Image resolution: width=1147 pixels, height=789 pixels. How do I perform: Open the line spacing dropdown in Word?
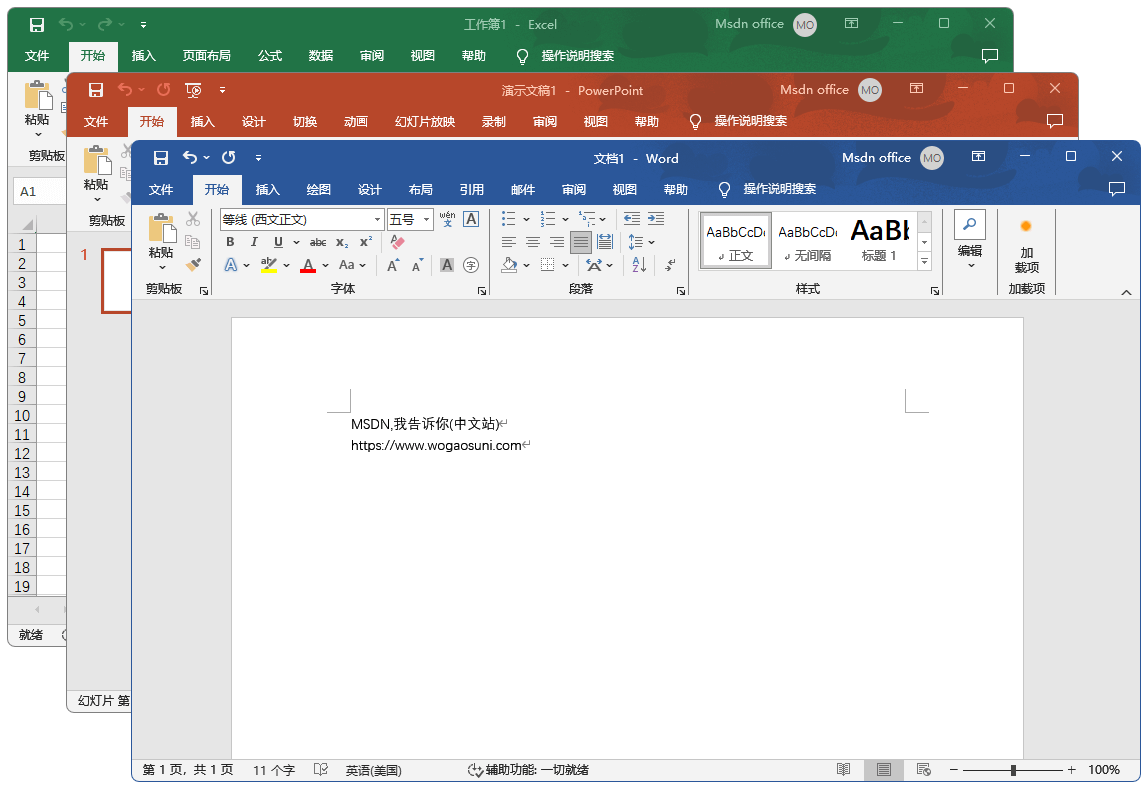[641, 242]
